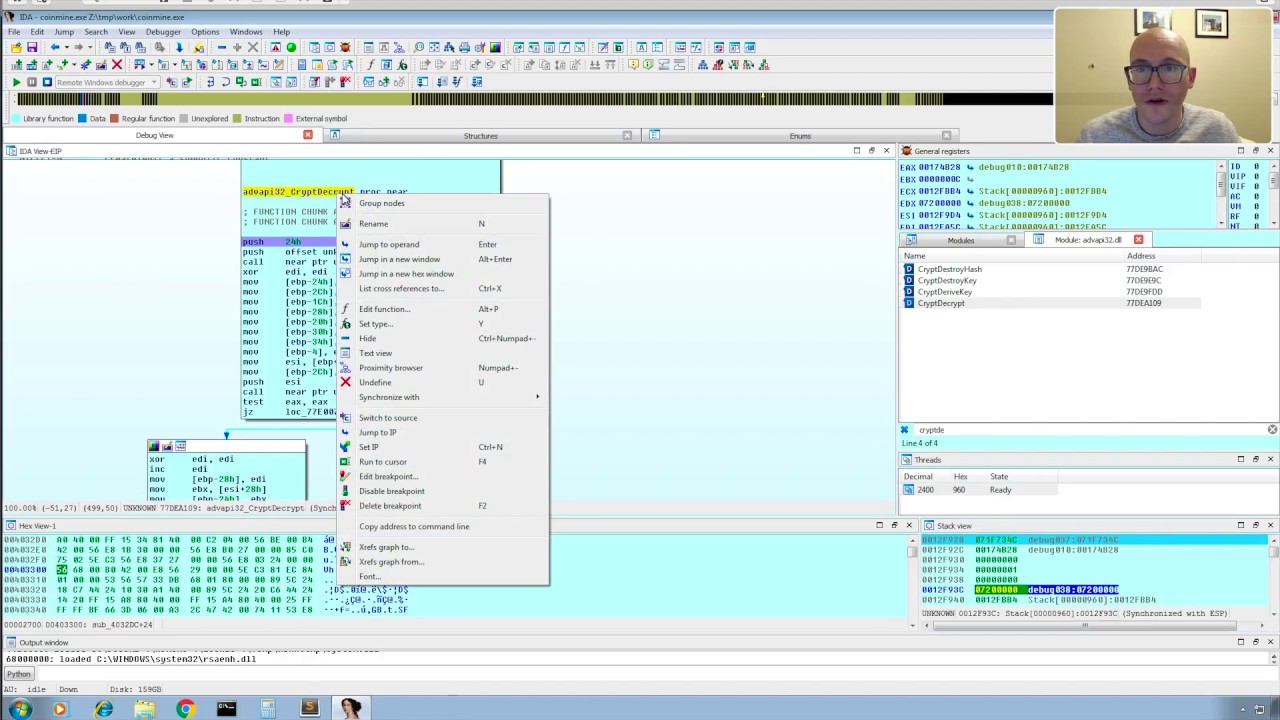Select Delete breakpoint in context menu
The width and height of the screenshot is (1280, 720).
[443, 506]
